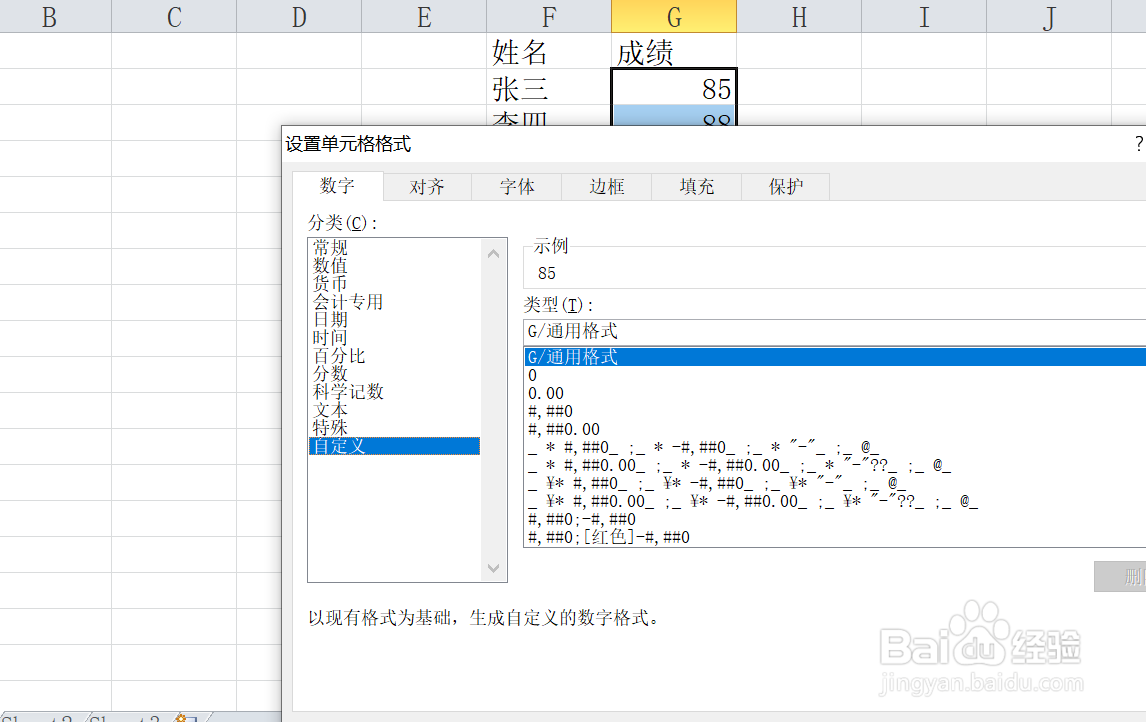1146x722 pixels.
Task: Click the 类型 format input field
Action: pyautogui.click(x=835, y=332)
